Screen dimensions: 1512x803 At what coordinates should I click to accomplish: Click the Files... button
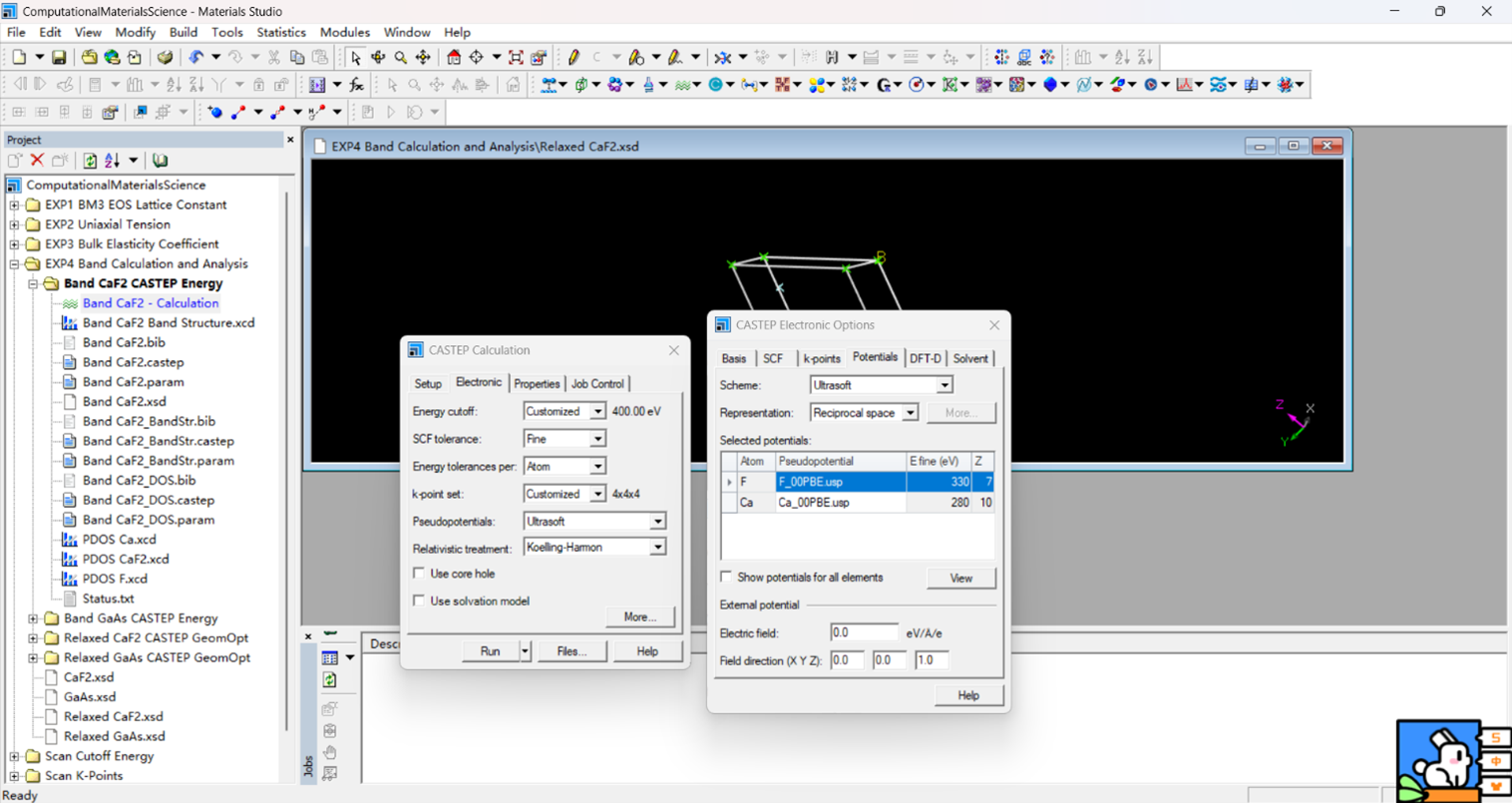pos(571,651)
